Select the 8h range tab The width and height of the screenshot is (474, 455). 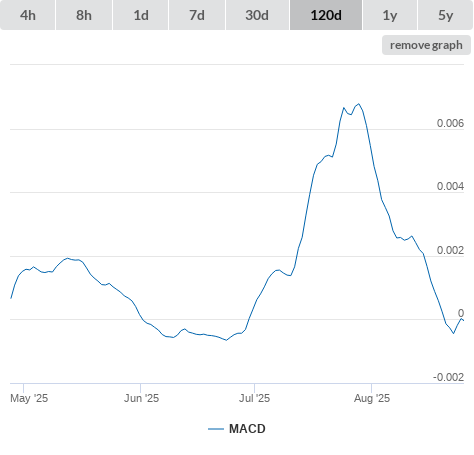pos(84,15)
